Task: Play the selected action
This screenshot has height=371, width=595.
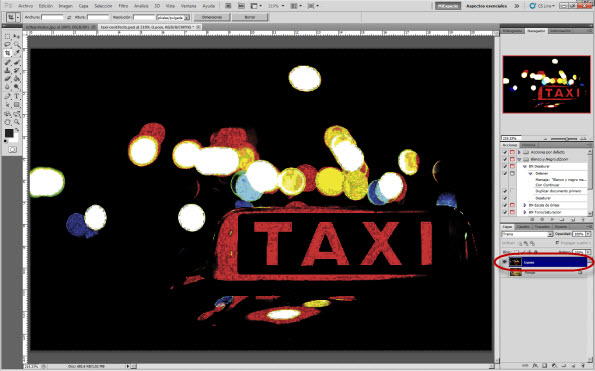Action: (552, 220)
